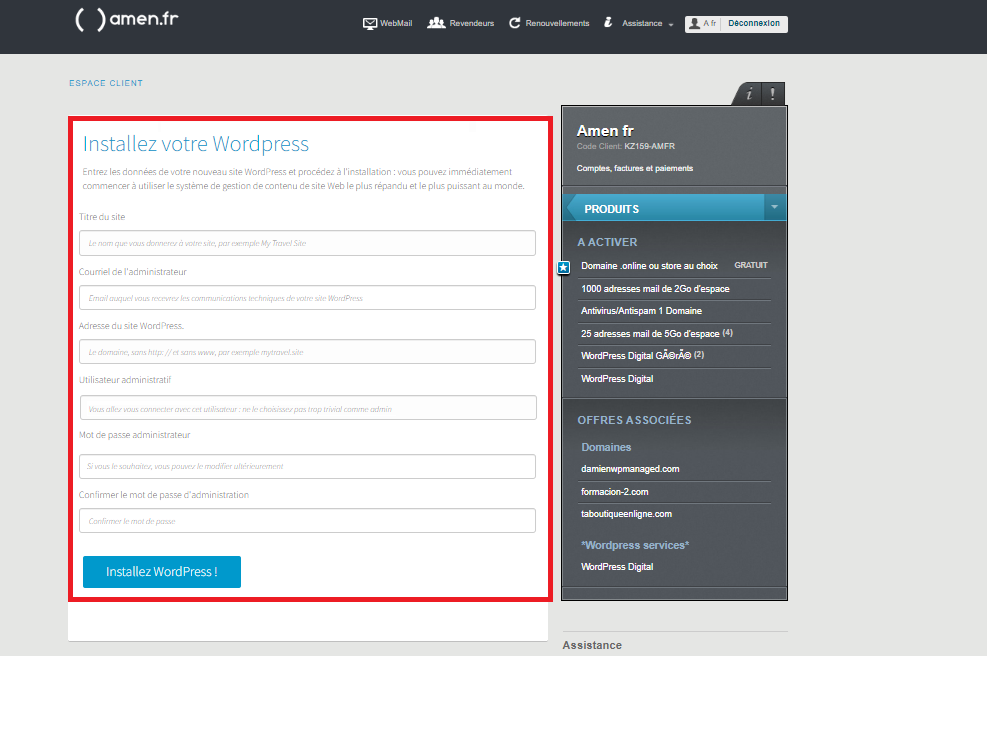The width and height of the screenshot is (987, 756).
Task: Click the Assistance heading below the sidebar
Action: click(x=592, y=645)
